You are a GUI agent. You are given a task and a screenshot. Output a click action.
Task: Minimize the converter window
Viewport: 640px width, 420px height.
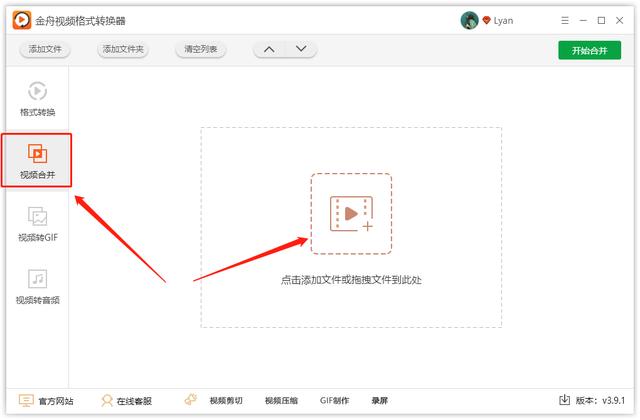tap(583, 20)
